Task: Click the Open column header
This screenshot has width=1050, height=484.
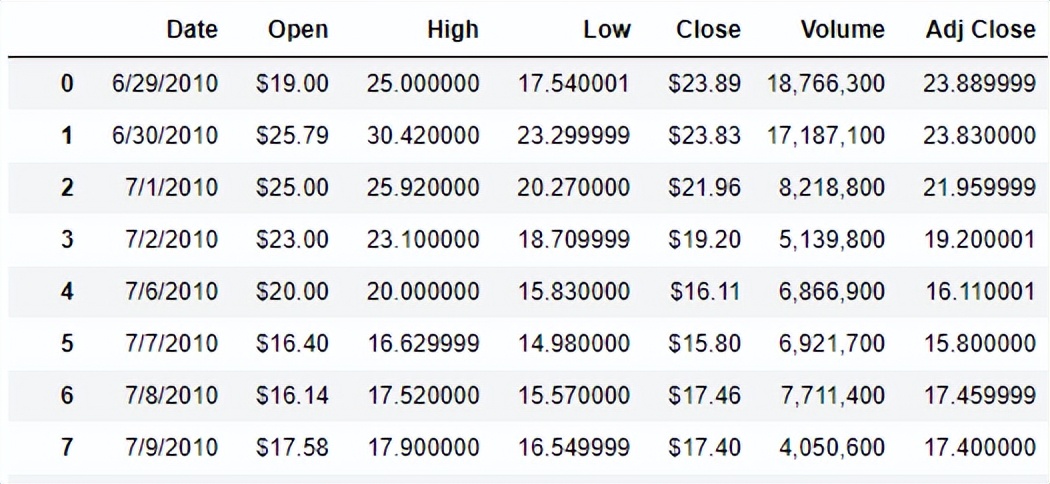Action: 298,30
